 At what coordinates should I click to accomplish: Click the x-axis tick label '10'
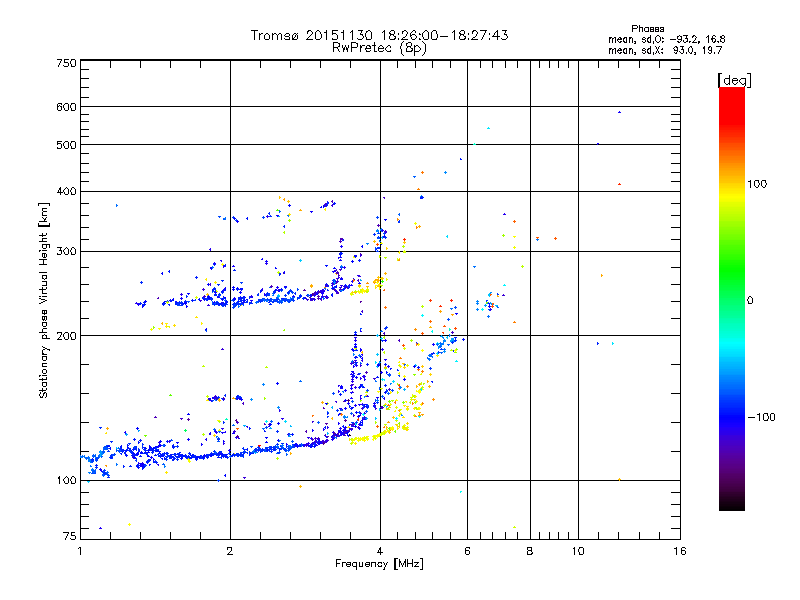(578, 551)
